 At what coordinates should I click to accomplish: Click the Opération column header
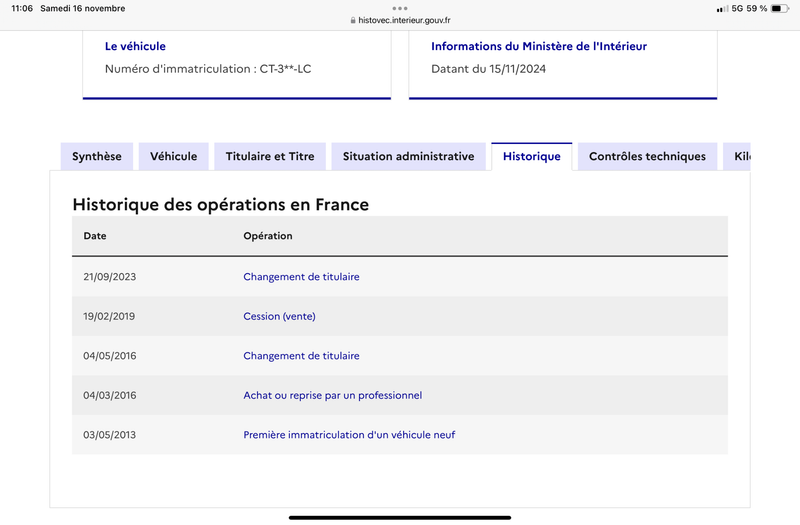click(x=268, y=236)
